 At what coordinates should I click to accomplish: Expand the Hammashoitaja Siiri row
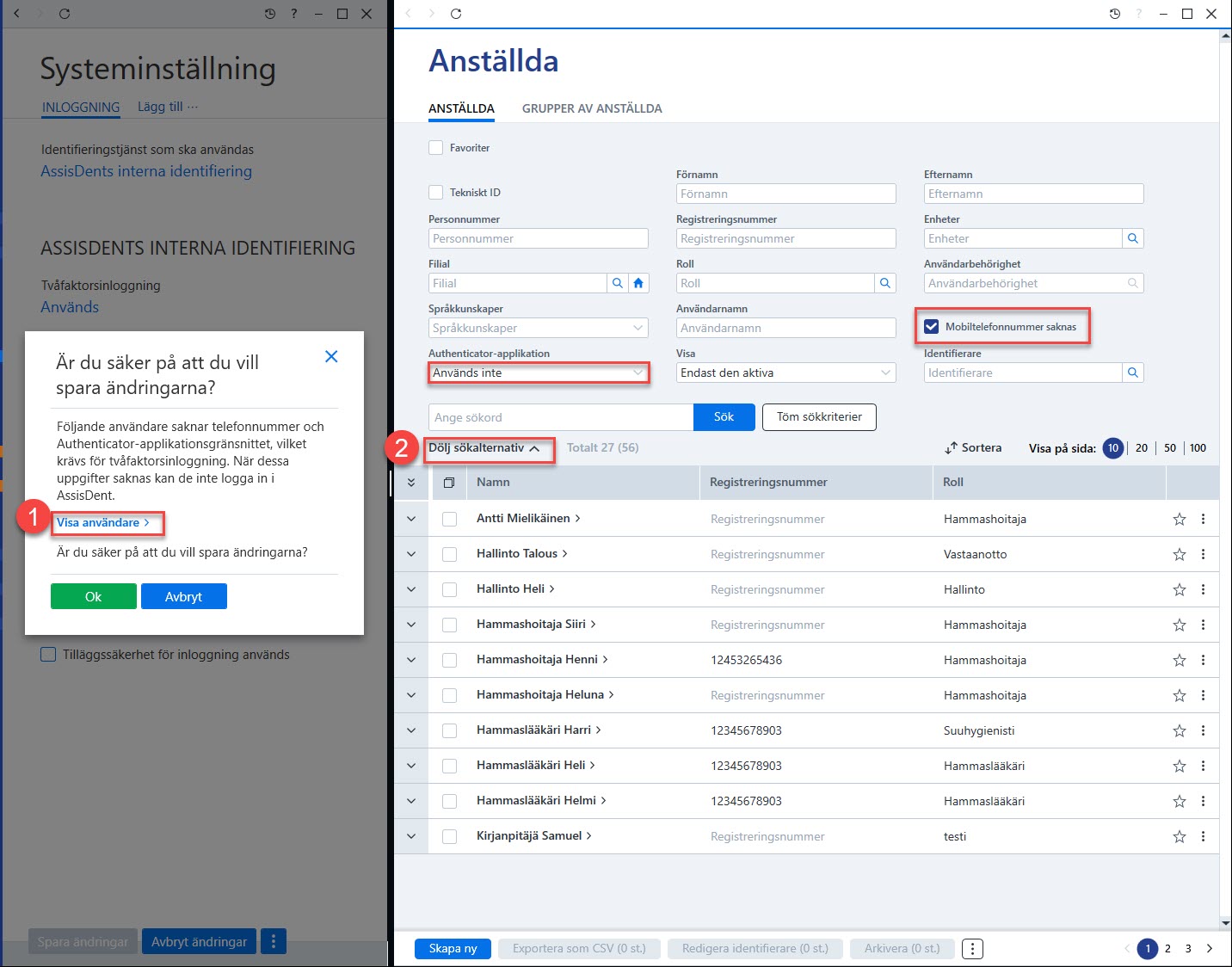click(411, 625)
